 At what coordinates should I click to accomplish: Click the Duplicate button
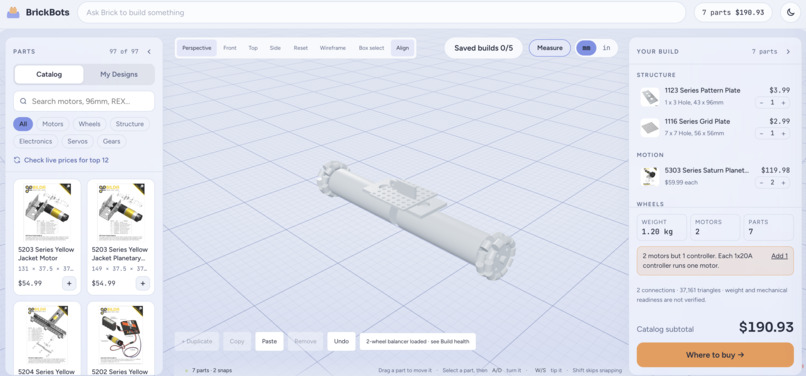click(x=197, y=341)
